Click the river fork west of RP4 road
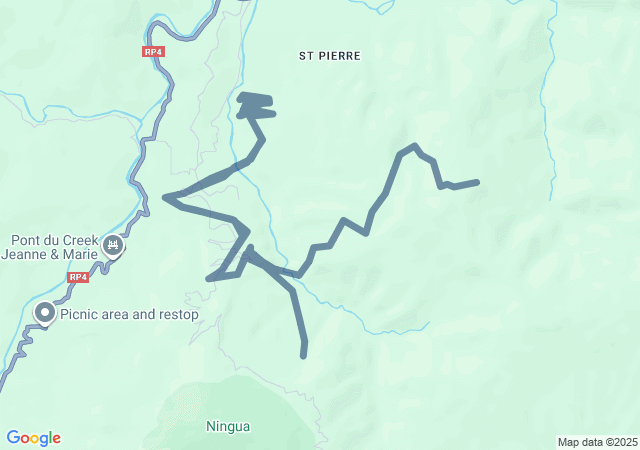Screen dimensions: 640x450 (140, 121)
